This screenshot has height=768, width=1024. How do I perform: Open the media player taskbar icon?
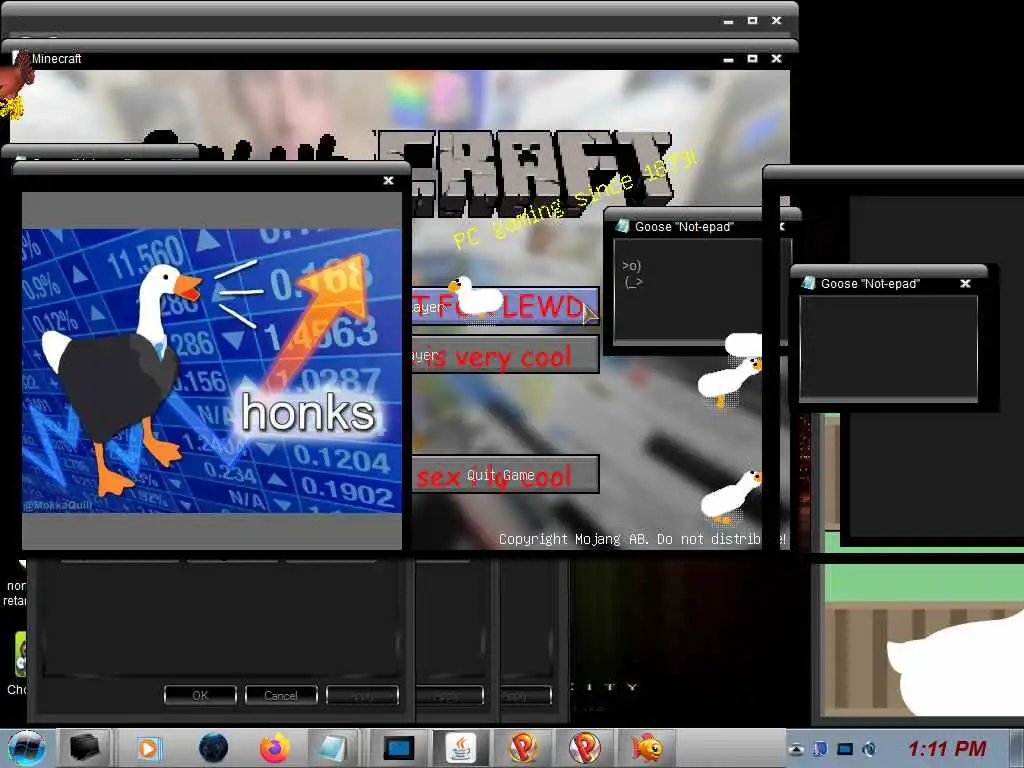point(148,748)
